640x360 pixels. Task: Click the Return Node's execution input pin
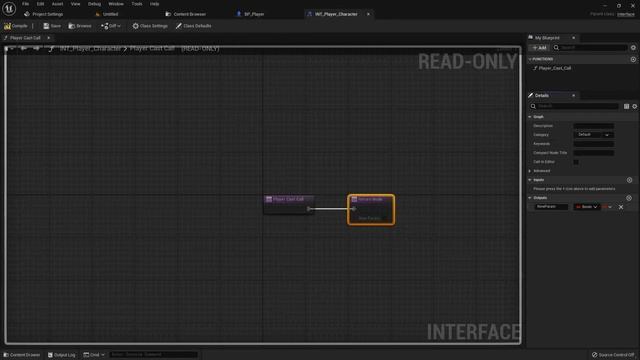pos(353,209)
